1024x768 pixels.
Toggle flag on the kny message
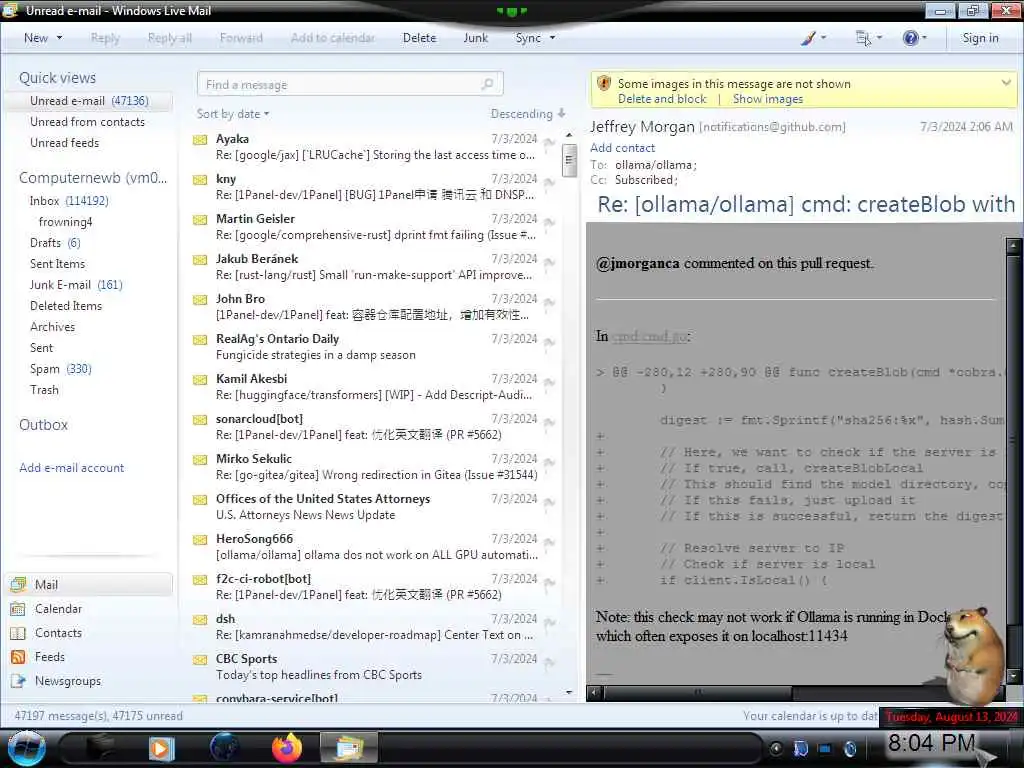[549, 182]
